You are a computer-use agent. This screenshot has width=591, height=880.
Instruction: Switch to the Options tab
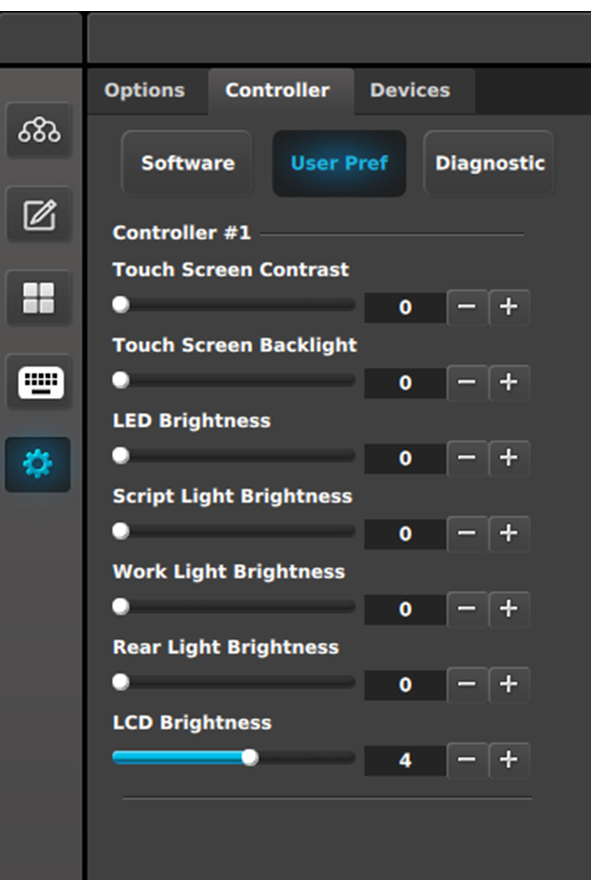(145, 90)
